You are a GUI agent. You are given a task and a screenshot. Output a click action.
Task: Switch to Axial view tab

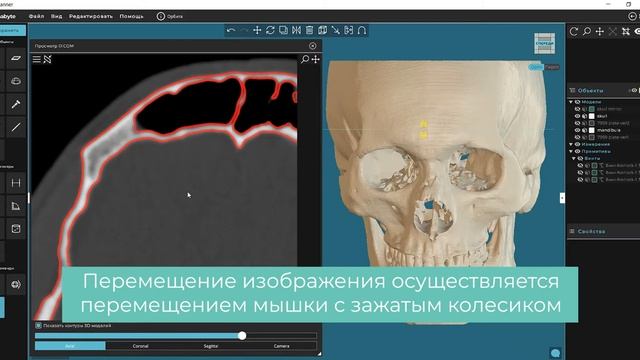click(70, 346)
